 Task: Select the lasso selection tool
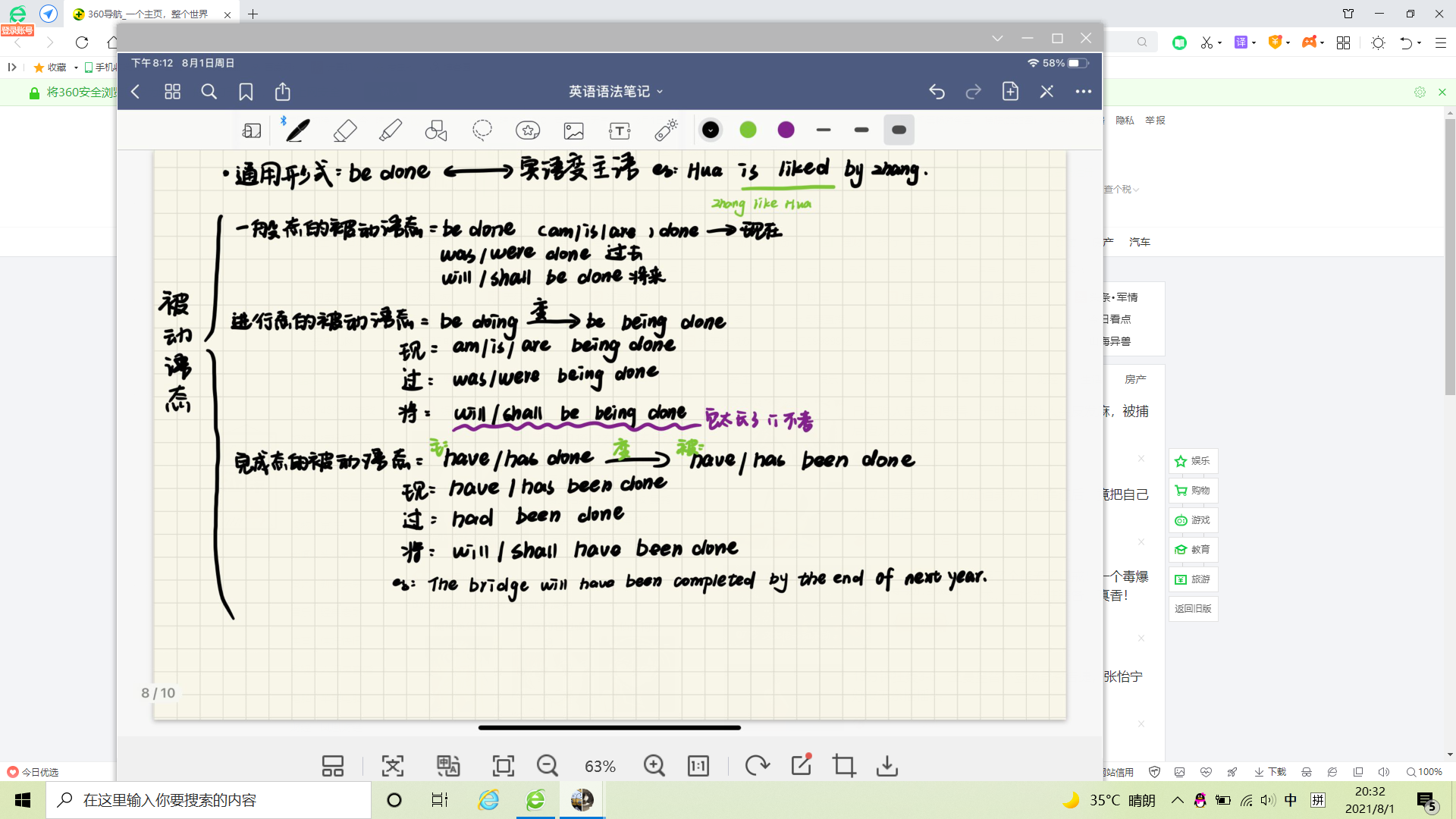coord(482,130)
